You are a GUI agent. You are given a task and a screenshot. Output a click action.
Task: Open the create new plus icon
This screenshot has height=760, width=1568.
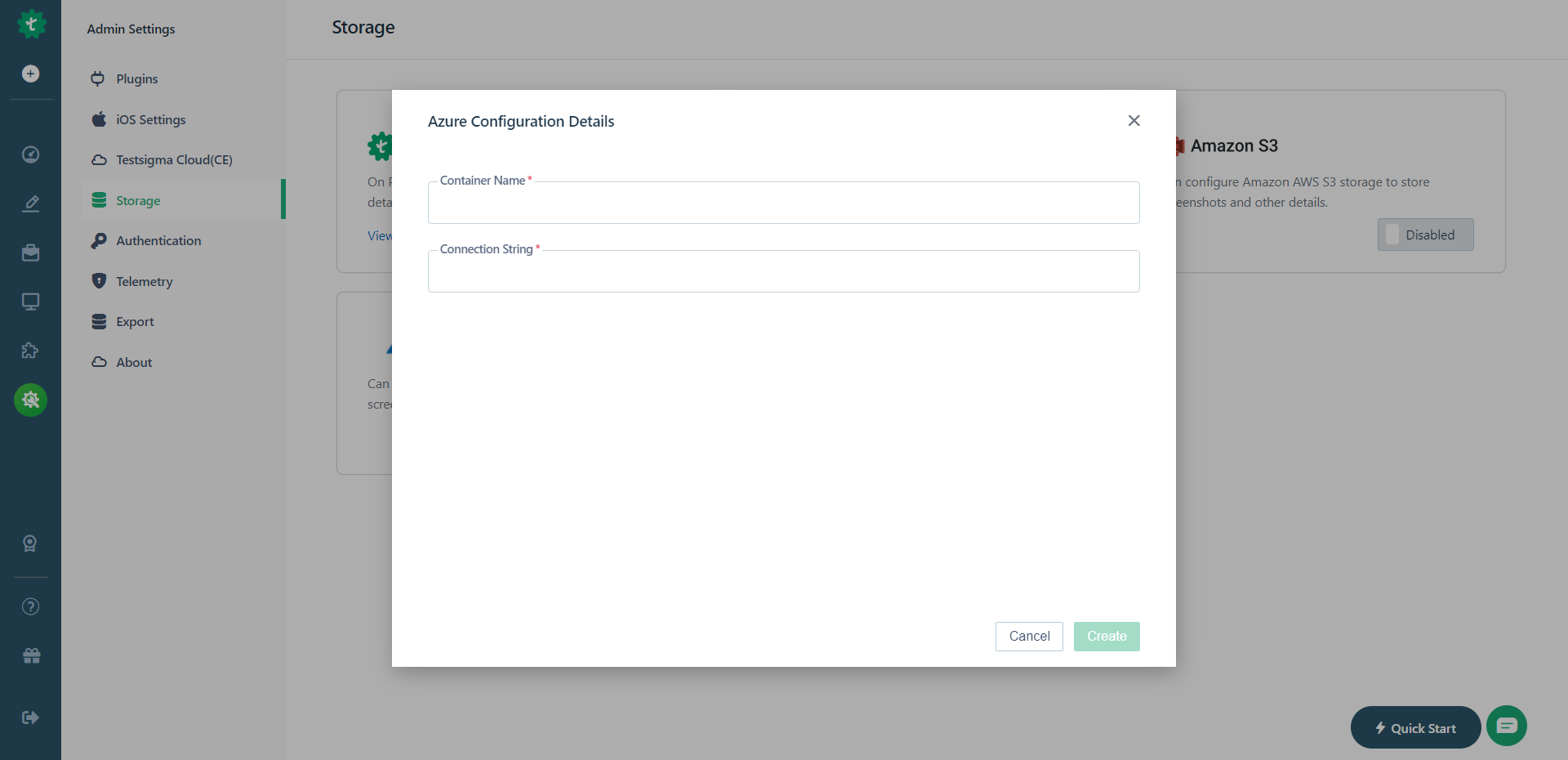pyautogui.click(x=30, y=74)
